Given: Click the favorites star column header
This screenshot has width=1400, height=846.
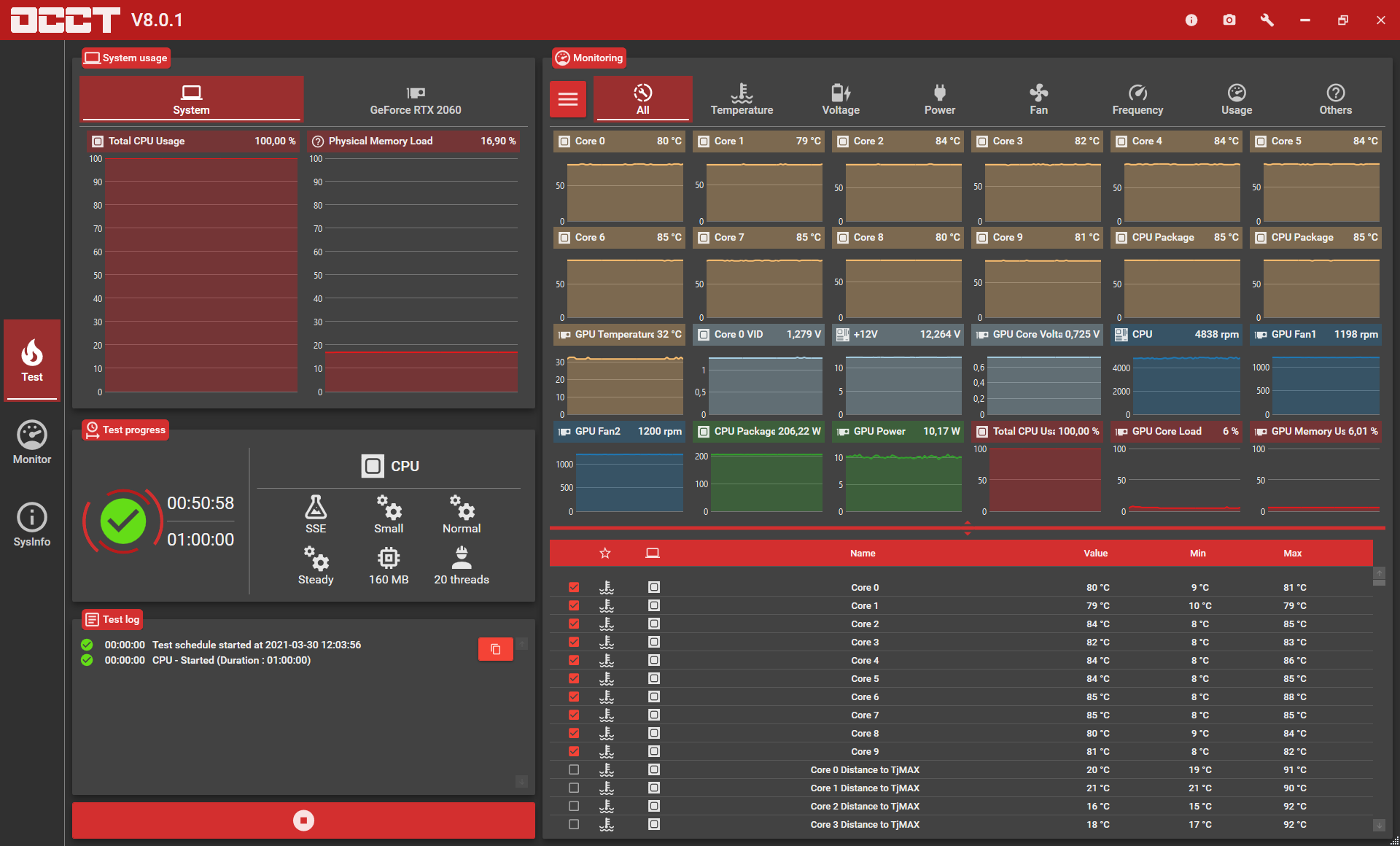Looking at the screenshot, I should pyautogui.click(x=605, y=554).
